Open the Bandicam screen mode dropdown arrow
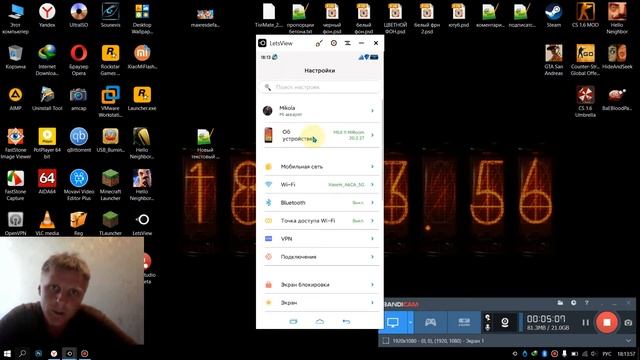This screenshot has height=360, width=640. click(410, 322)
